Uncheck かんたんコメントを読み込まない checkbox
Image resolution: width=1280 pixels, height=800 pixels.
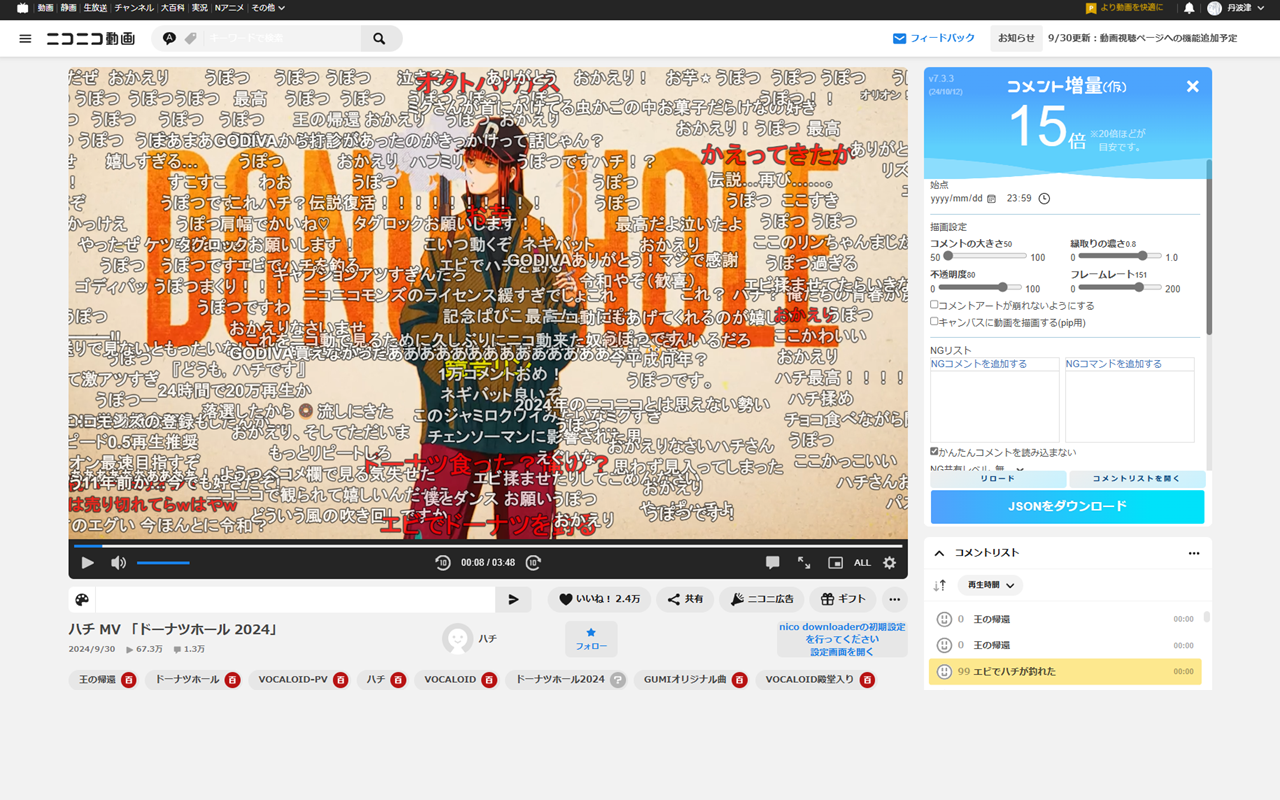coord(934,452)
